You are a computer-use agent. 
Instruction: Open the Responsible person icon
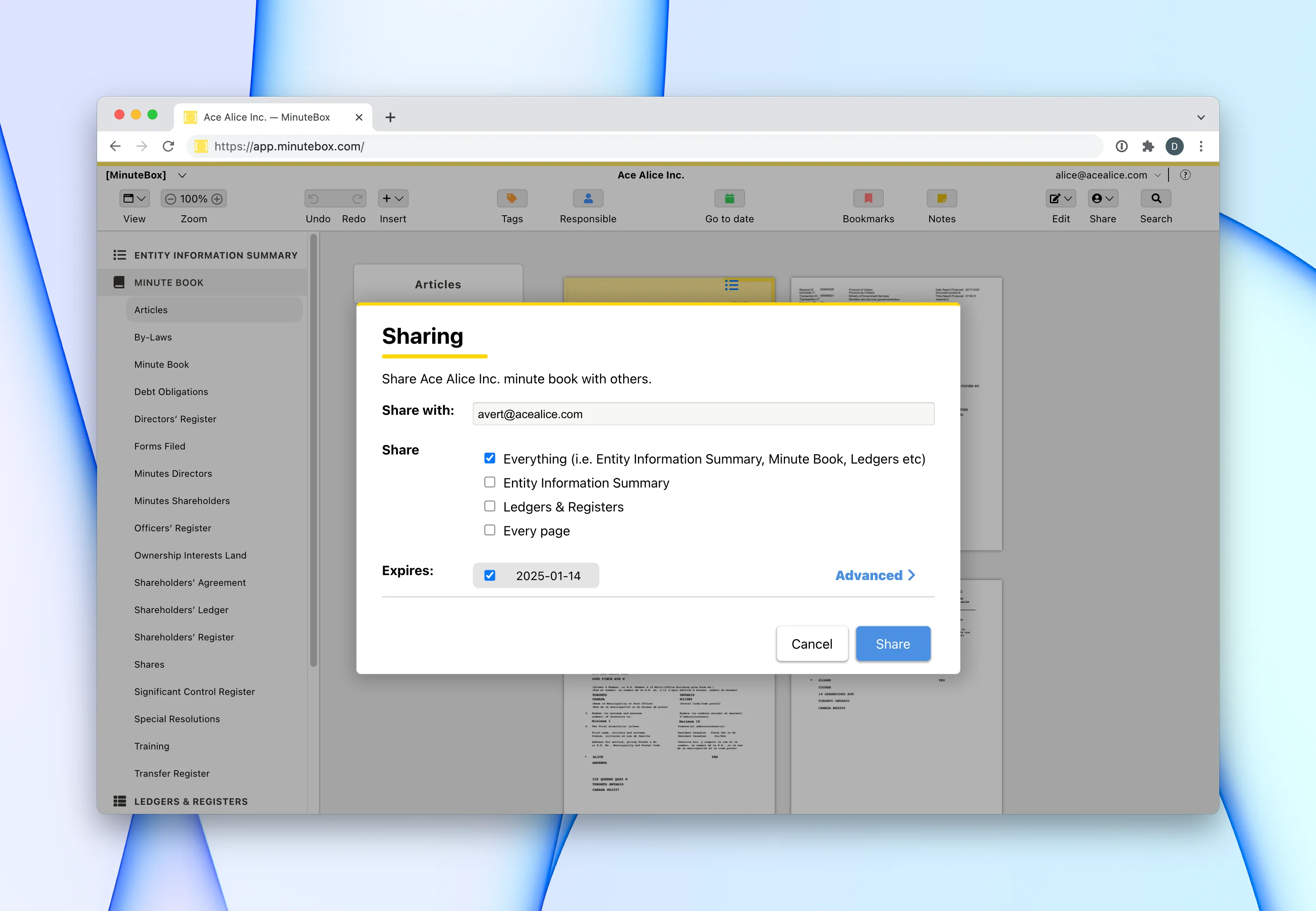coord(588,199)
